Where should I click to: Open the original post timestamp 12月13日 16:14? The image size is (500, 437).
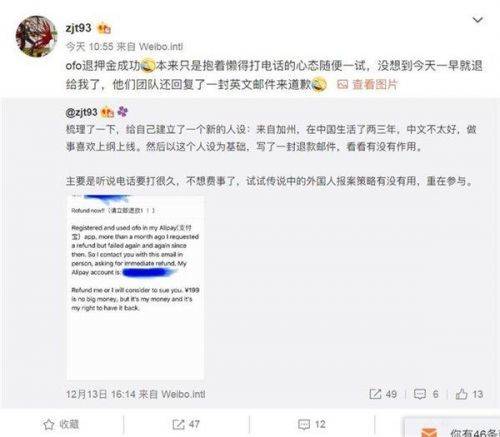100,394
